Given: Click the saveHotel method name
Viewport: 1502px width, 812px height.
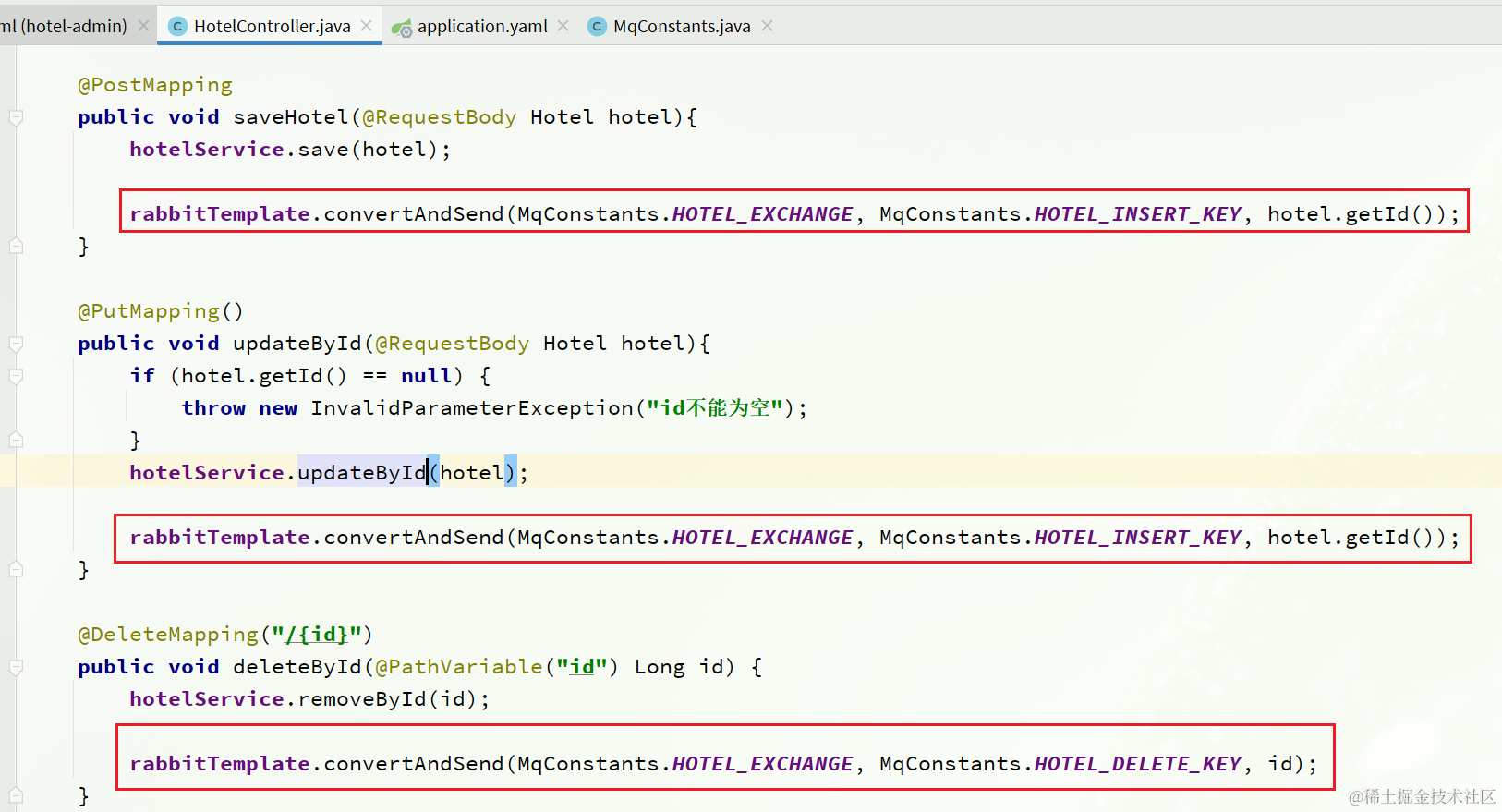Looking at the screenshot, I should (291, 117).
